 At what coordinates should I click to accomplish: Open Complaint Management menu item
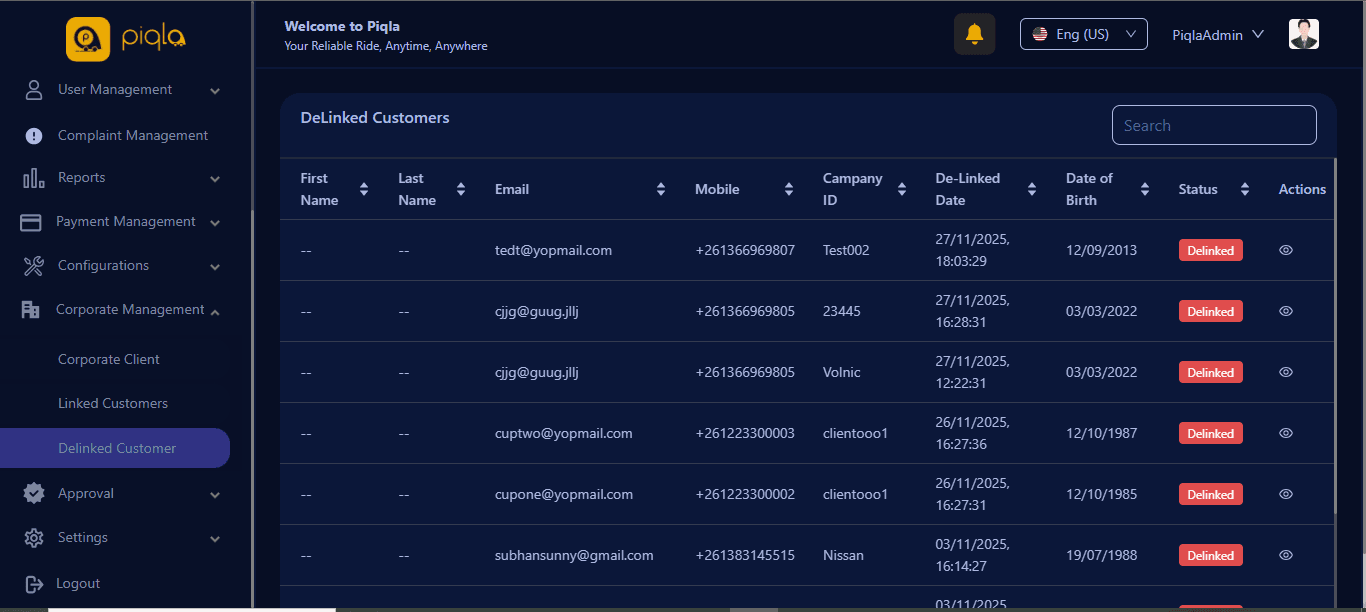point(133,136)
